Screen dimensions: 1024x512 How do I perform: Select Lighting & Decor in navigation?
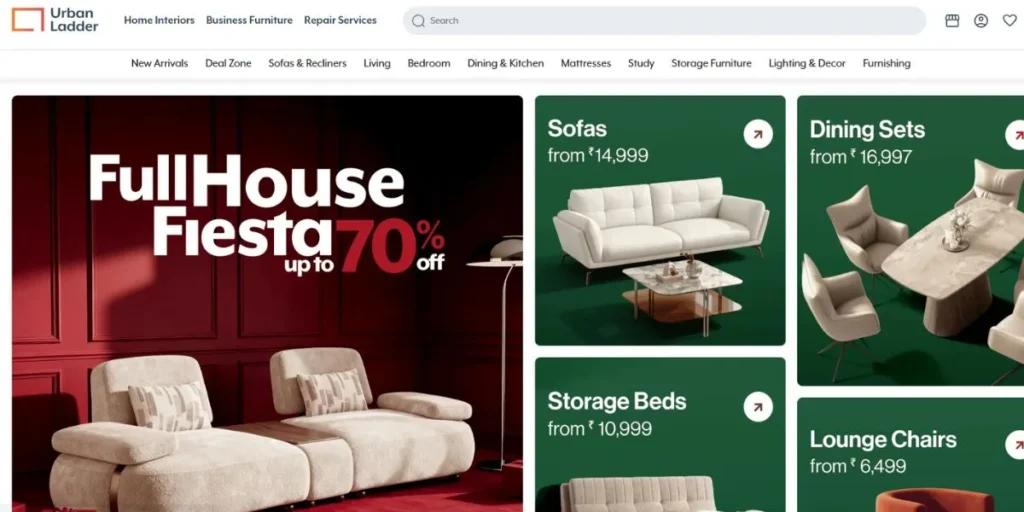tap(807, 63)
